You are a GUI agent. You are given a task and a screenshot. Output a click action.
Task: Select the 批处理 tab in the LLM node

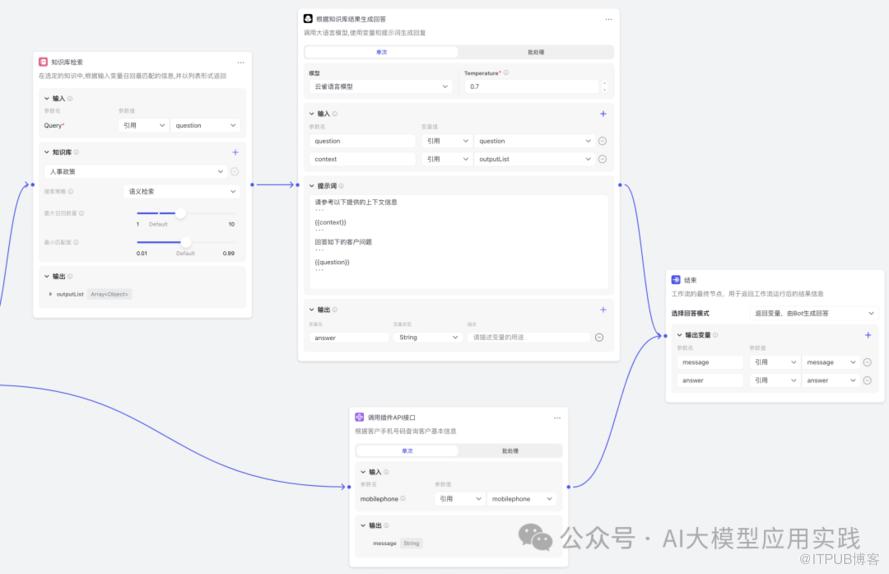pos(536,52)
